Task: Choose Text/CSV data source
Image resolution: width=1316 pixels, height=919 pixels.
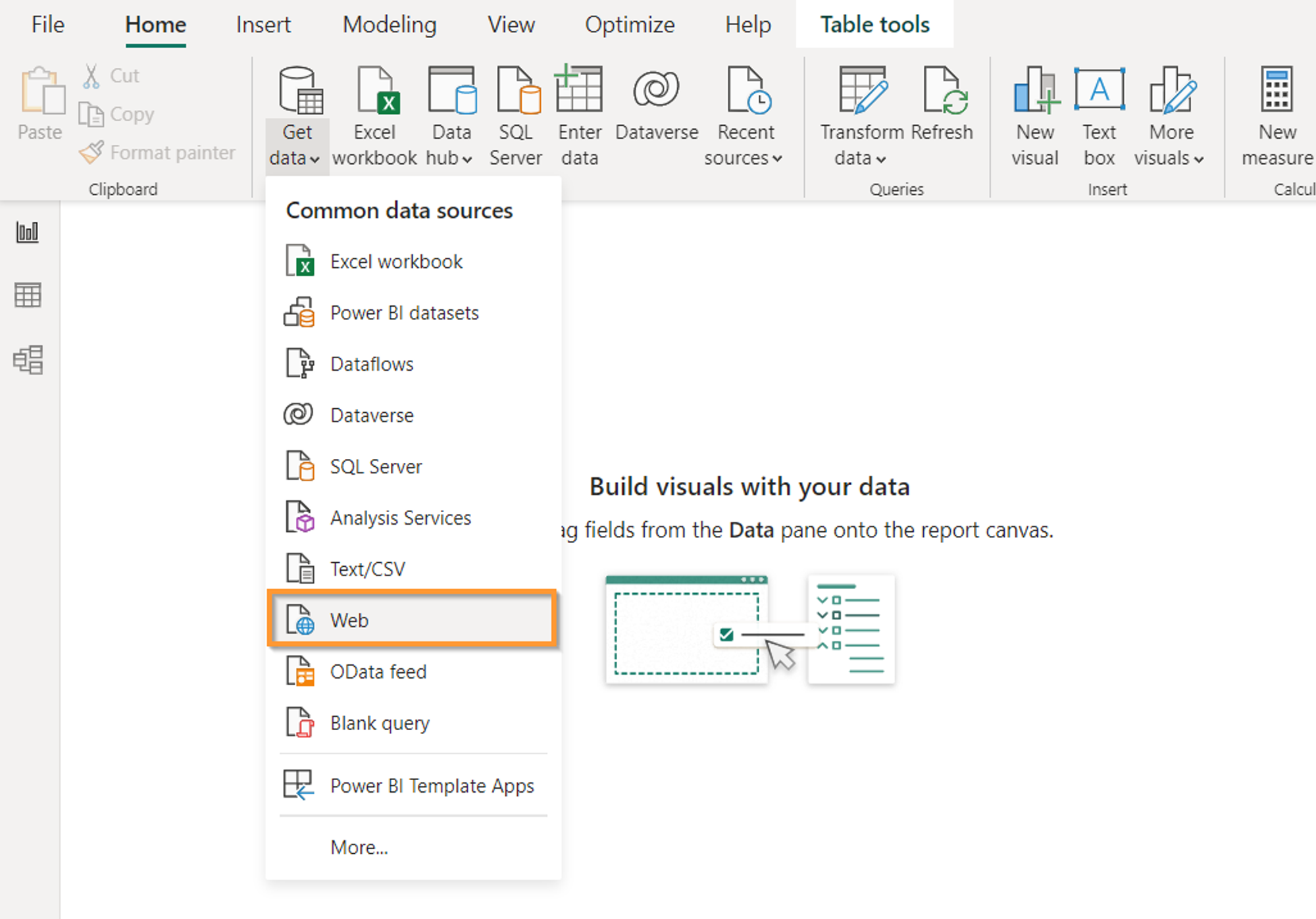Action: point(413,569)
